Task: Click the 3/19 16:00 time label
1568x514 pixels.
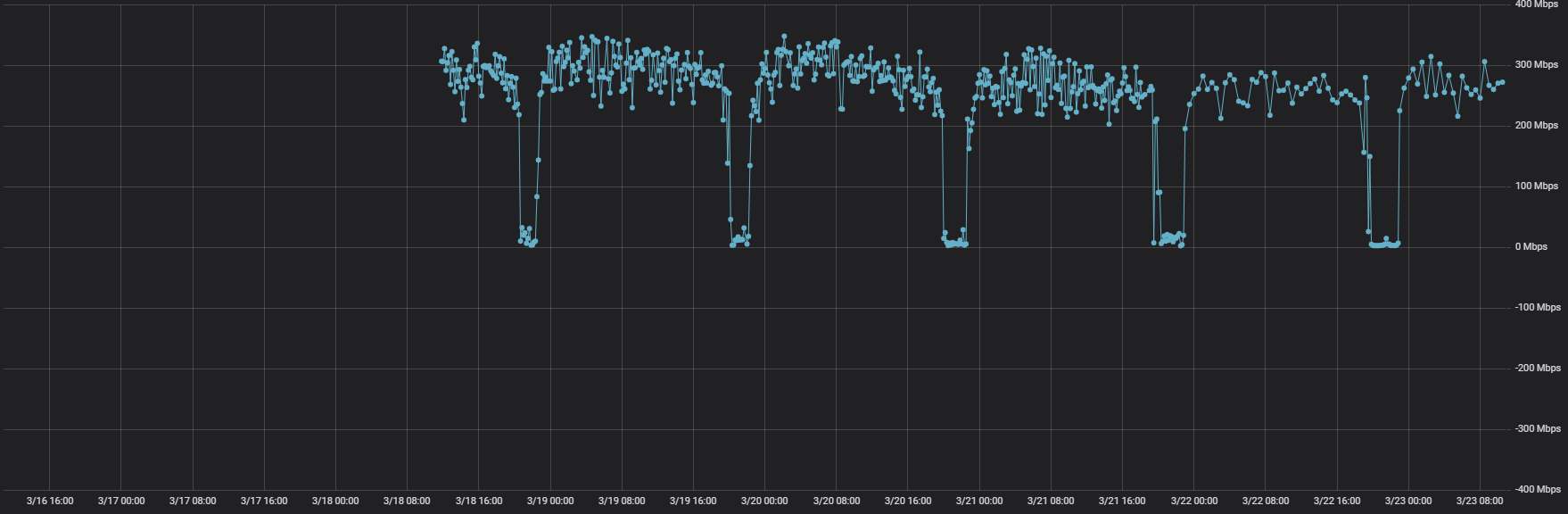Action: point(693,501)
